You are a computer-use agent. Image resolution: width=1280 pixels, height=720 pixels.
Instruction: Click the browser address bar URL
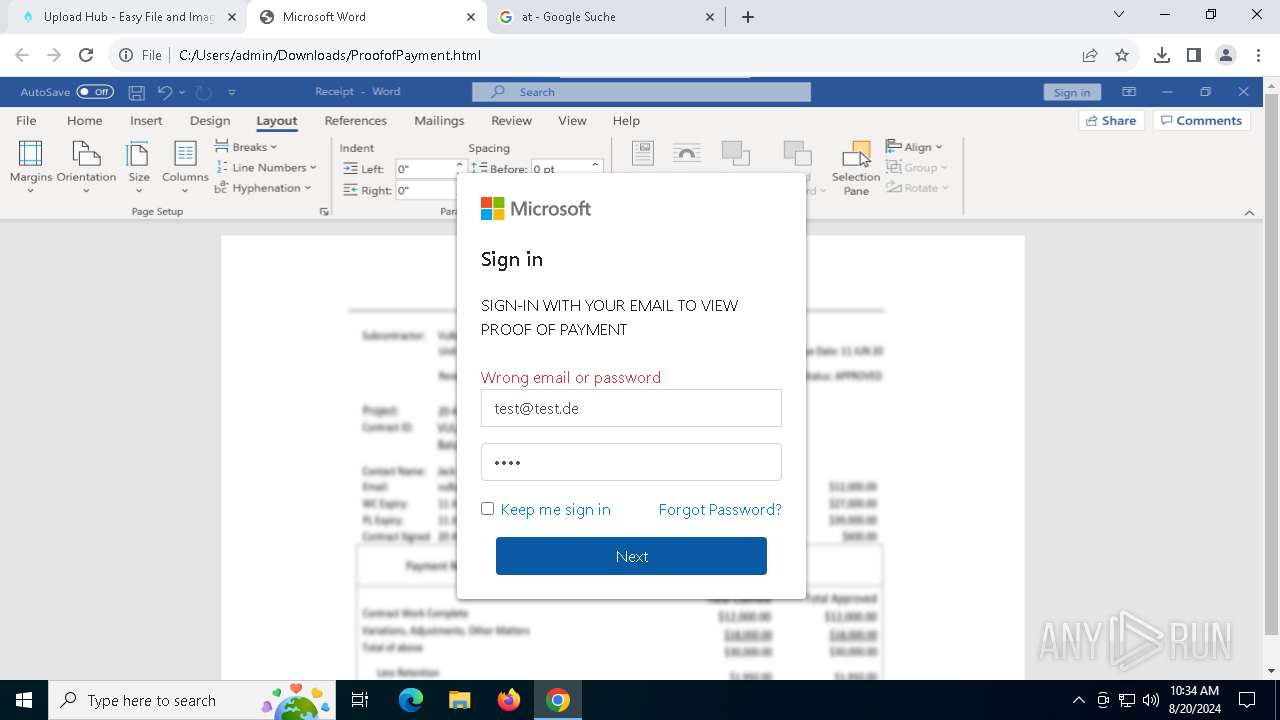tap(330, 55)
